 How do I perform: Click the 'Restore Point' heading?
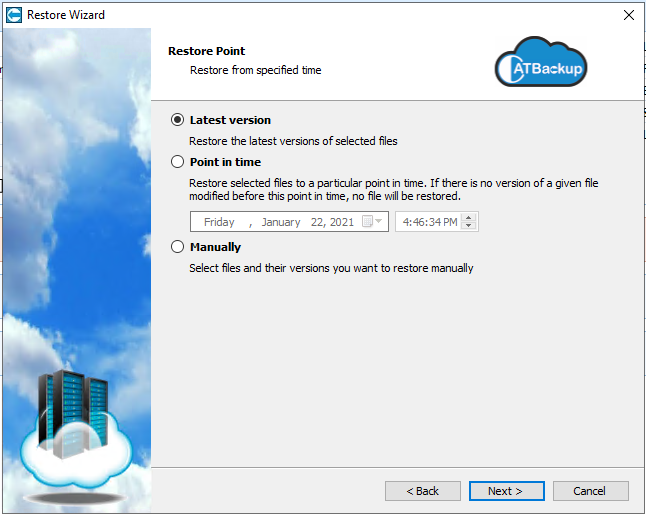[x=206, y=51]
